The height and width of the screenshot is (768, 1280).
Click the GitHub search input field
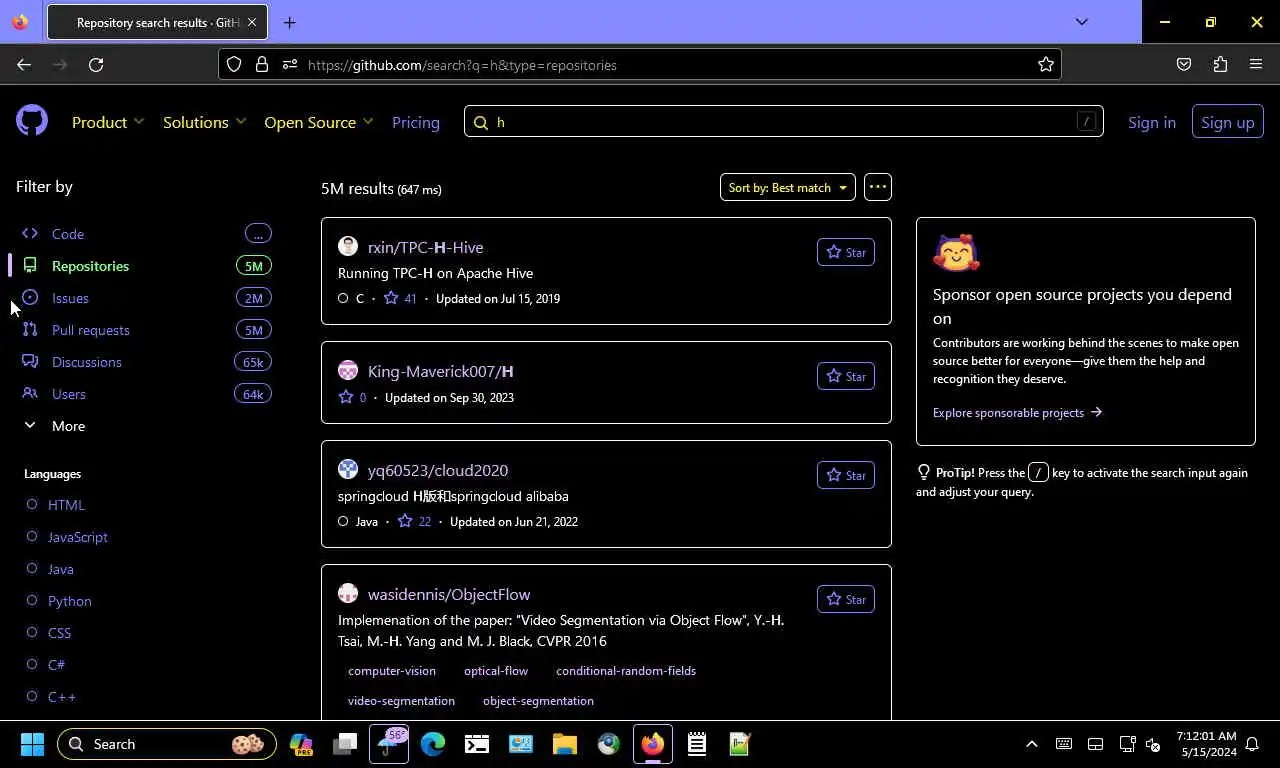click(x=784, y=121)
